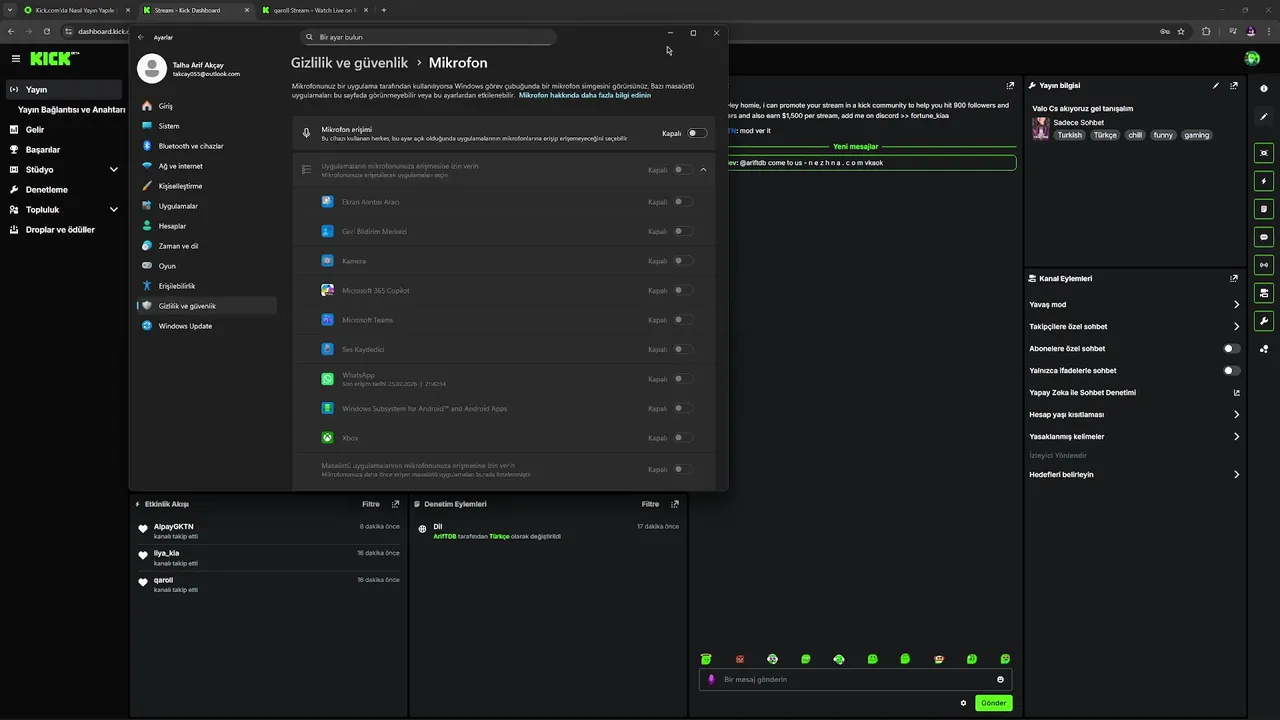Click the broadcast signal icon in right toolbar
The width and height of the screenshot is (1280, 720).
point(1264,265)
